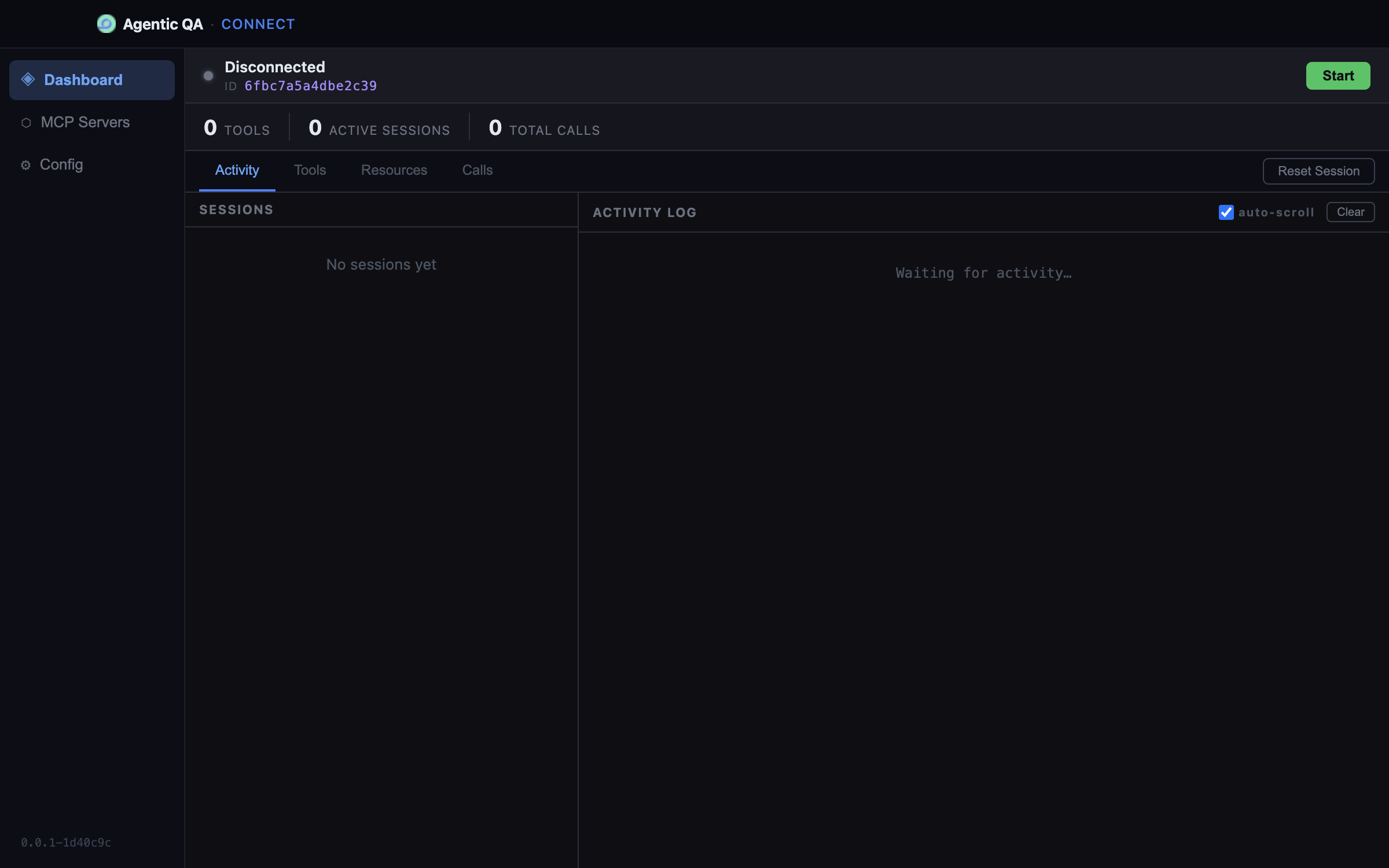1389x868 pixels.
Task: Select Dashboard in the sidebar
Action: tap(92, 80)
